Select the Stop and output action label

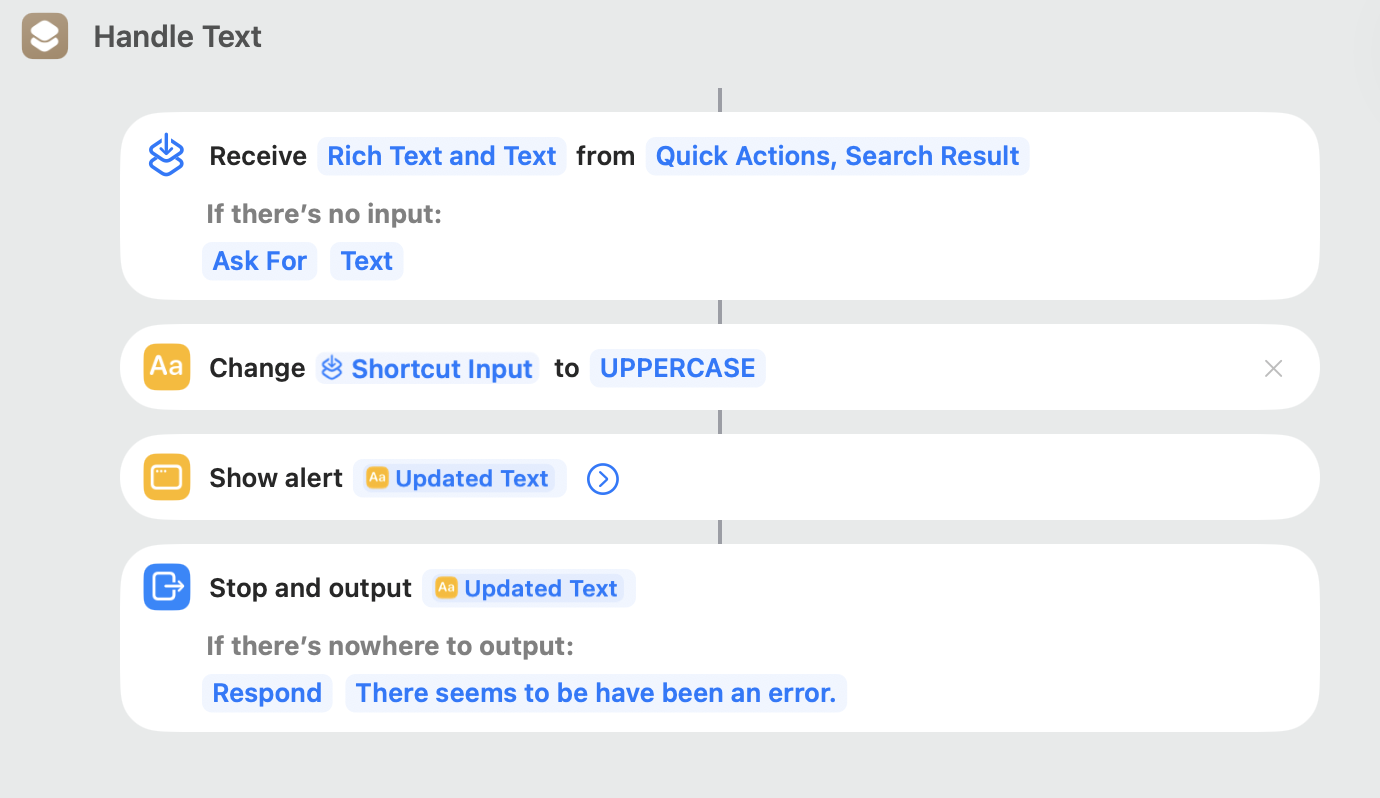pos(310,588)
